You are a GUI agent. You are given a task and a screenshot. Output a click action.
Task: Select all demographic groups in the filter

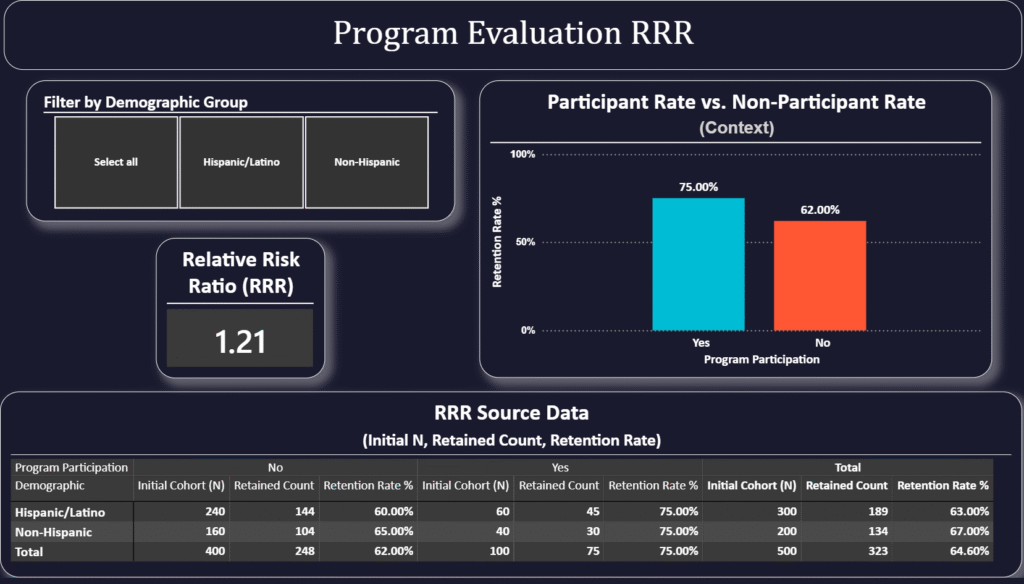(x=115, y=162)
